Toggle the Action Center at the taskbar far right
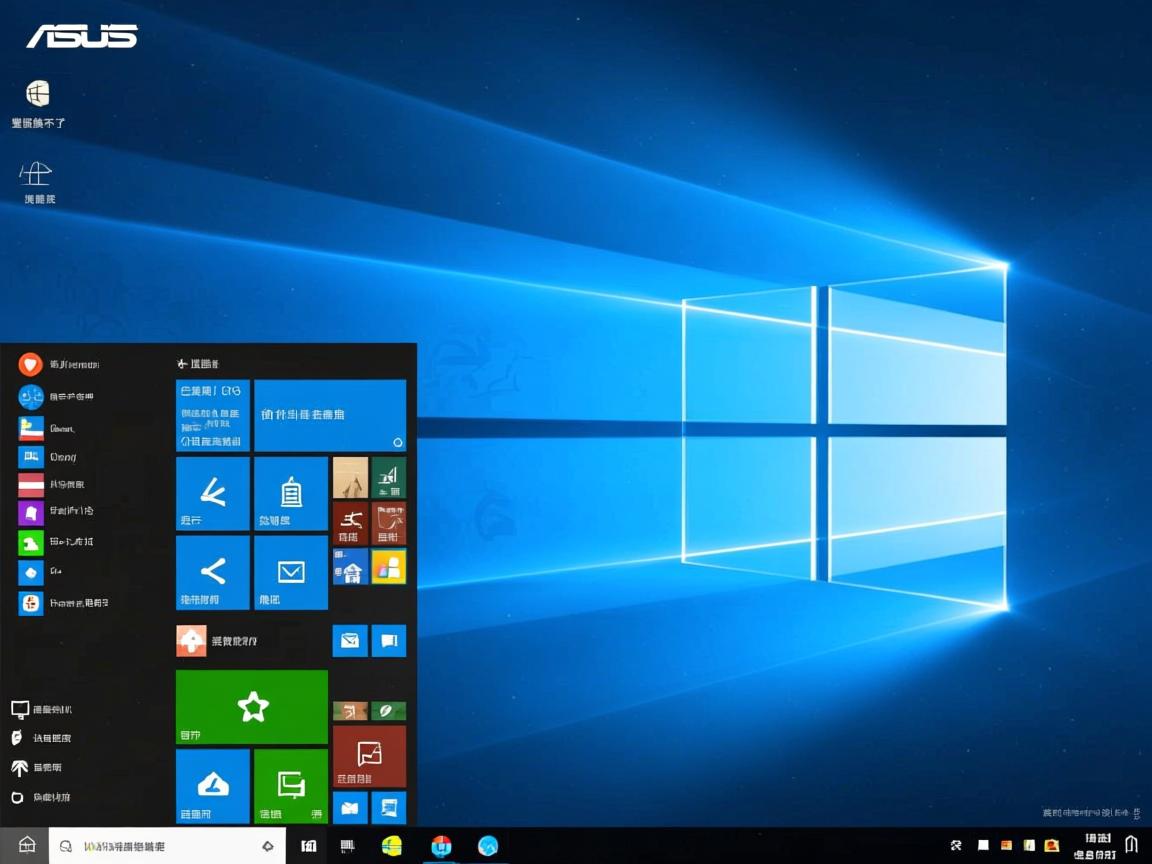The height and width of the screenshot is (864, 1152). point(1133,845)
